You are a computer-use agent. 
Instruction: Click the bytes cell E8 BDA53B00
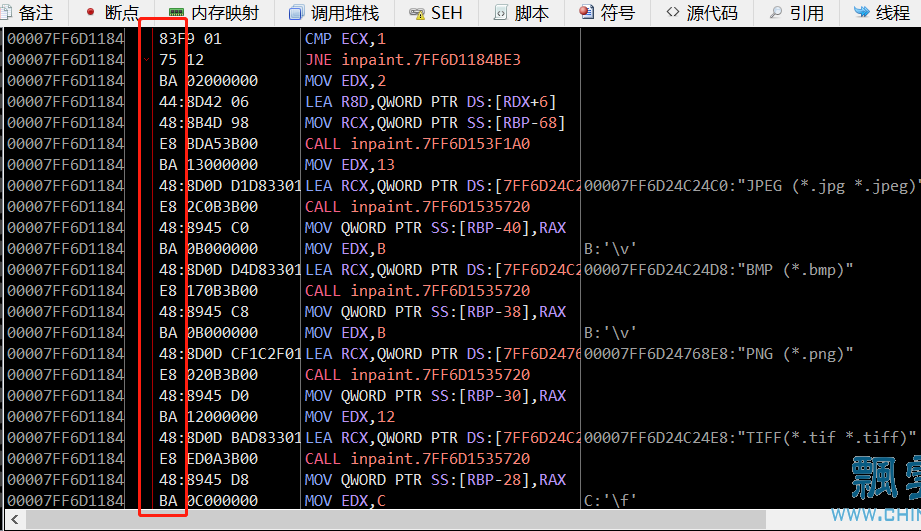point(209,144)
